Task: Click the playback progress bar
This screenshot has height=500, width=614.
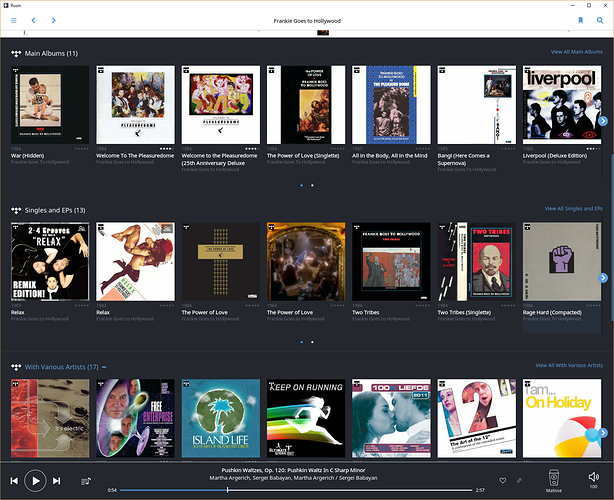Action: coord(296,490)
